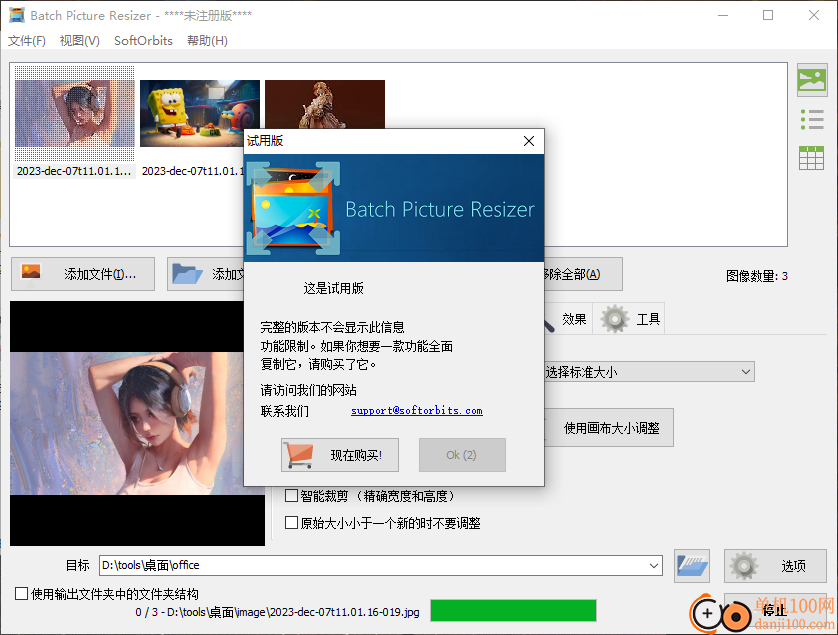Open support@softorbits.com link
Viewport: 838px width, 635px height.
pyautogui.click(x=417, y=411)
